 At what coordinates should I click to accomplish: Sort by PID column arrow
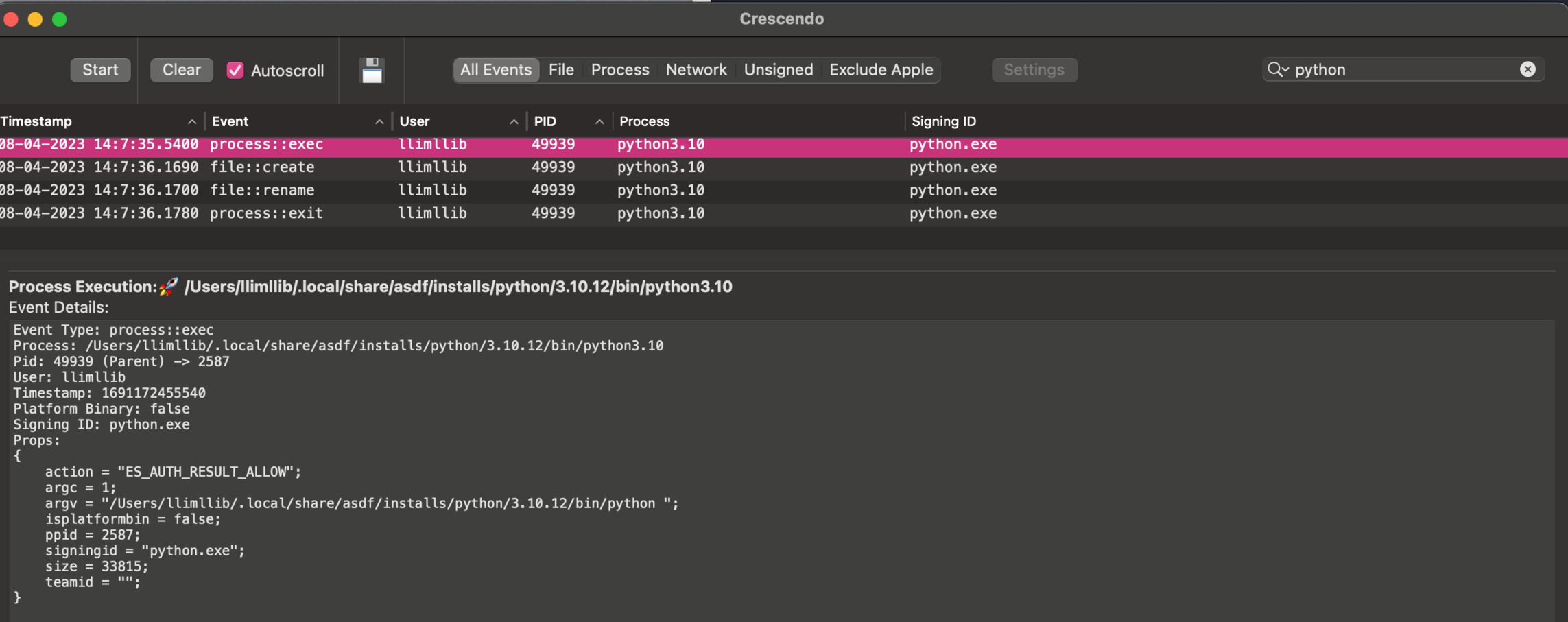pos(599,122)
